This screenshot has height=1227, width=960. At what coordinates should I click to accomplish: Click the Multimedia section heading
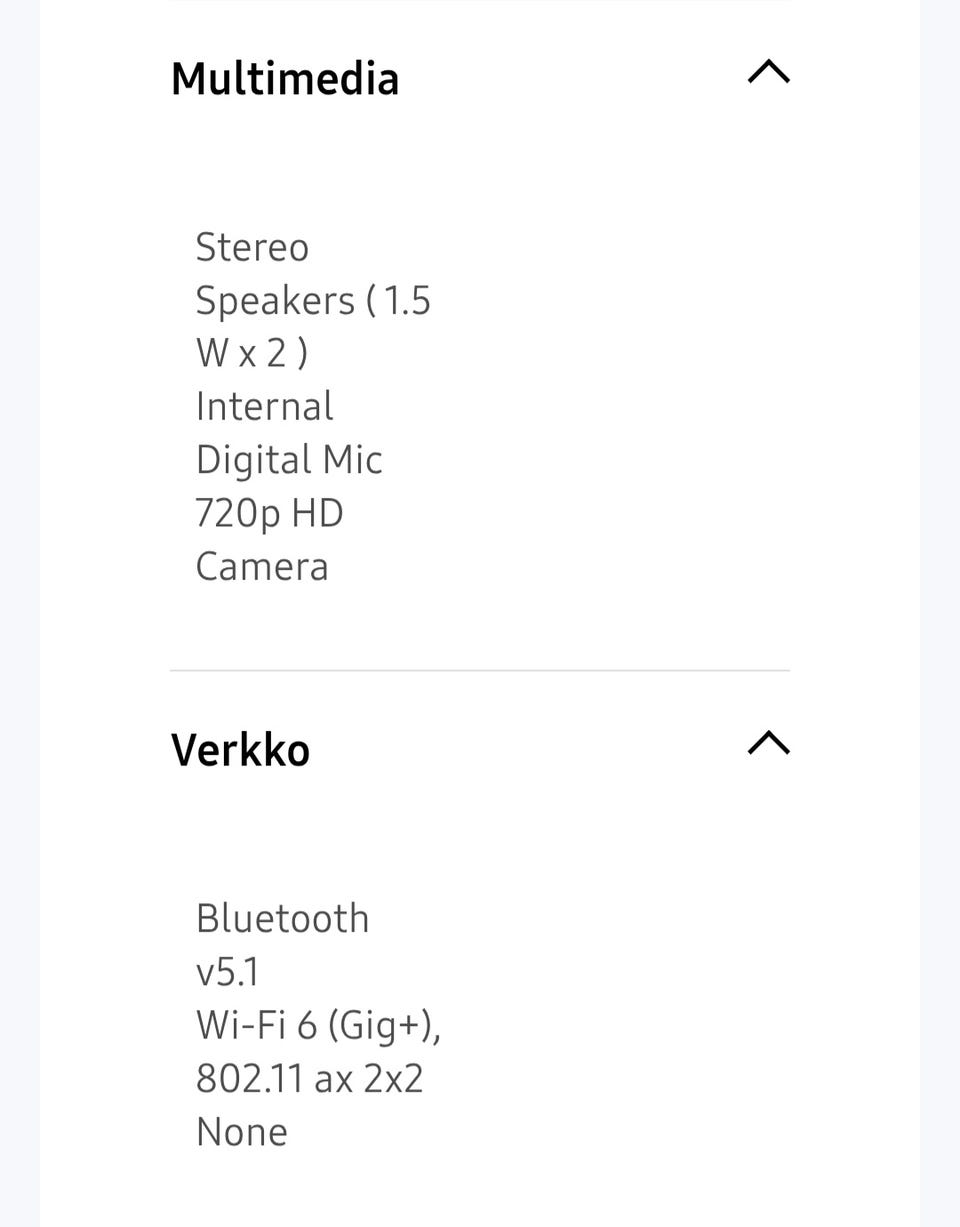pyautogui.click(x=285, y=79)
